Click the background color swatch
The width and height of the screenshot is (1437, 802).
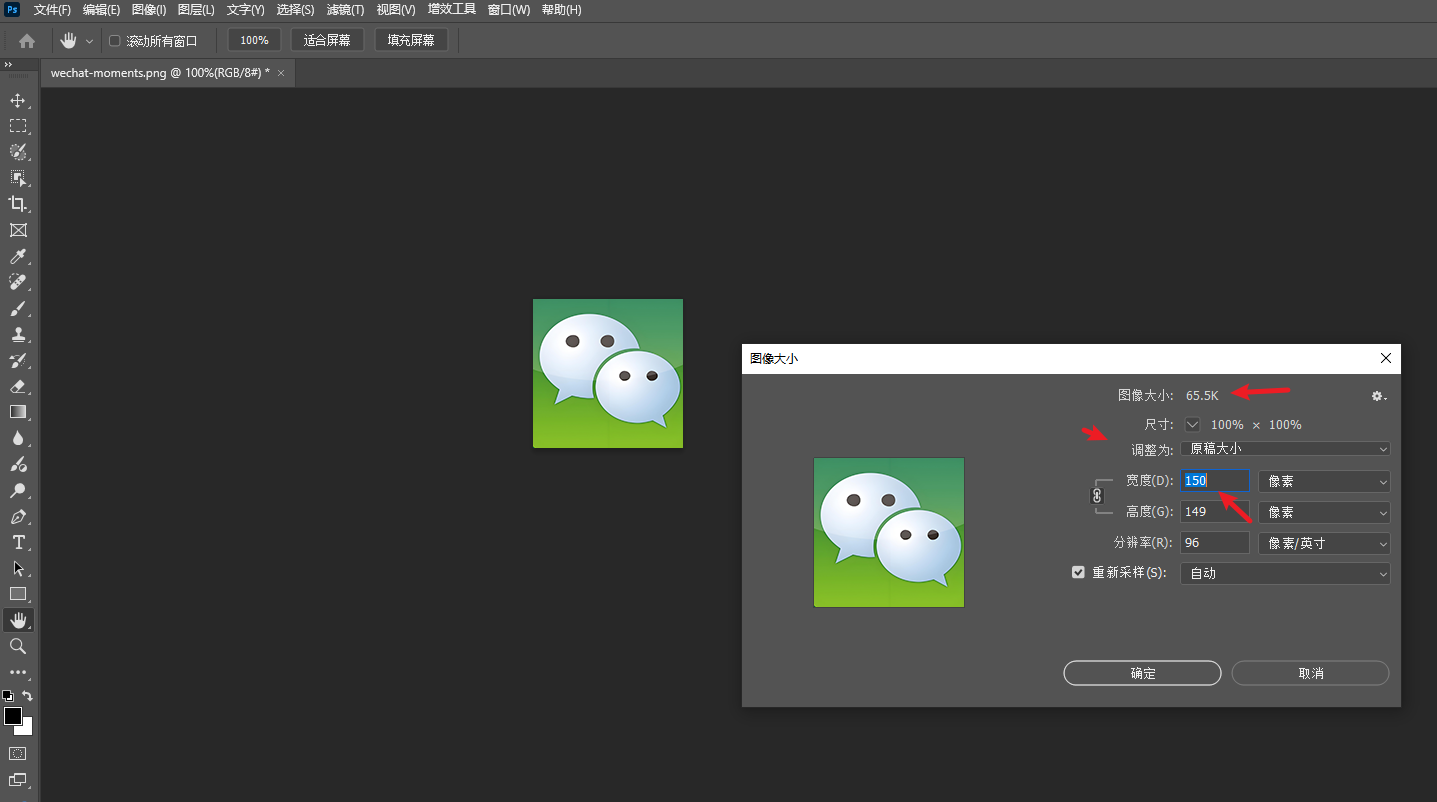click(x=26, y=729)
